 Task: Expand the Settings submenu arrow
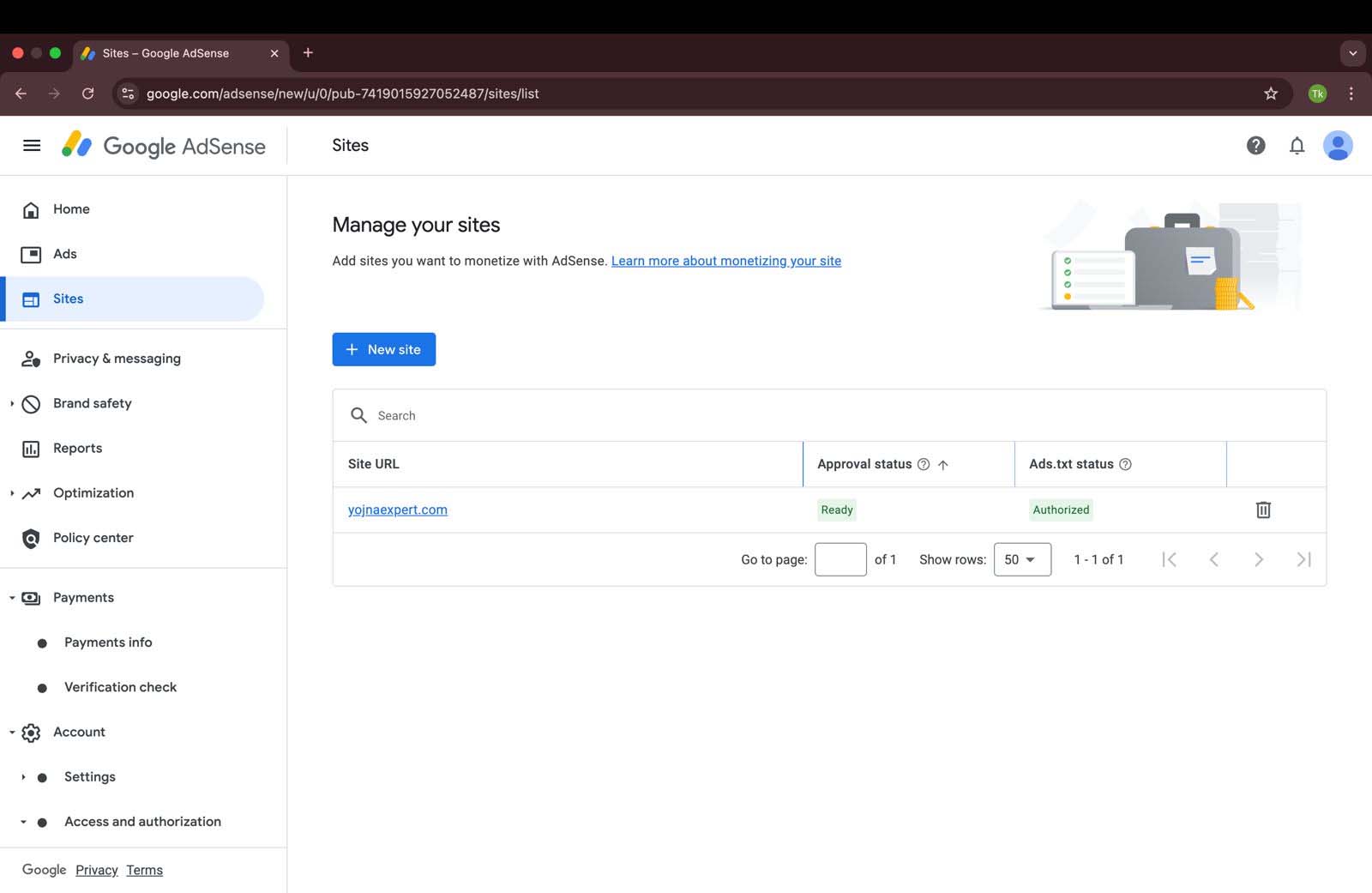23,777
